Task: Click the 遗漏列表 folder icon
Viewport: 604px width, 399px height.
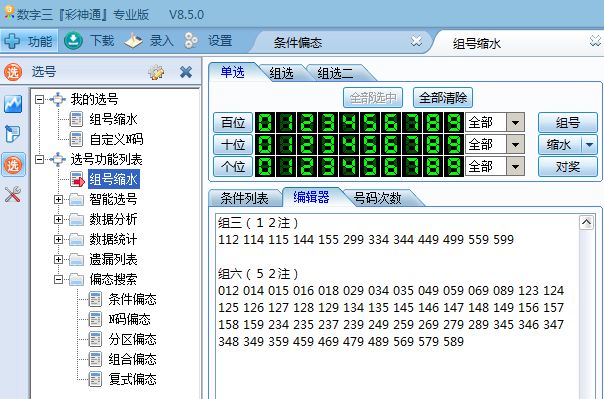Action: tap(76, 260)
